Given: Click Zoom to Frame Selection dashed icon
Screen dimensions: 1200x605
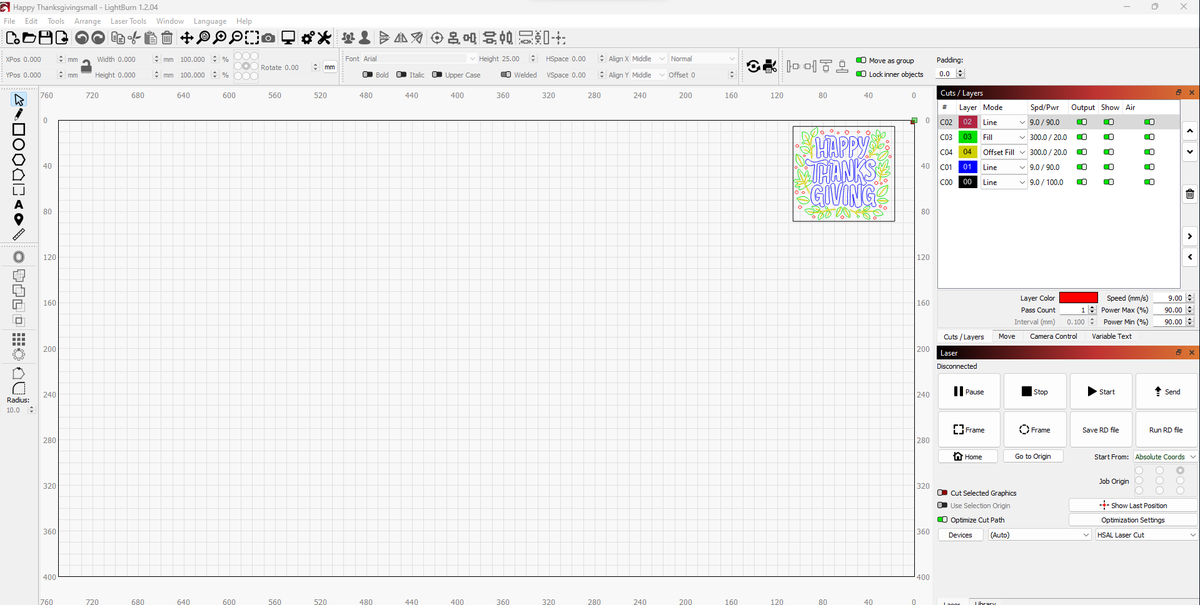Looking at the screenshot, I should tap(253, 38).
